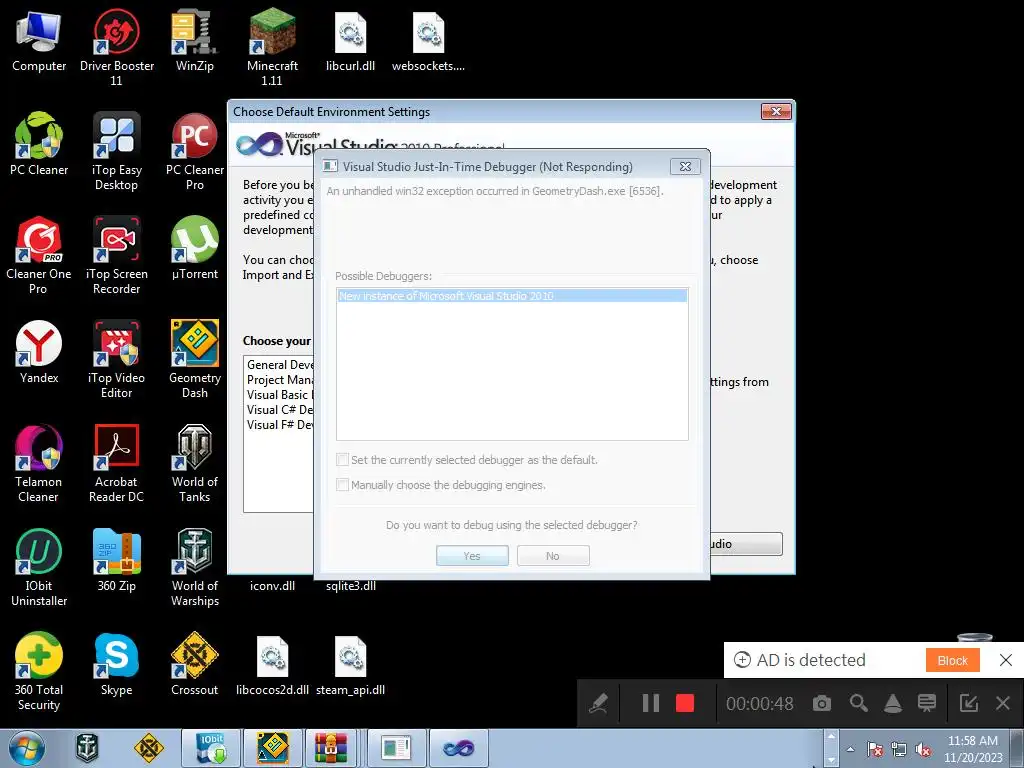Switch to Geometry Dash taskbar button
Screen dimensions: 1024x768
tap(272, 748)
